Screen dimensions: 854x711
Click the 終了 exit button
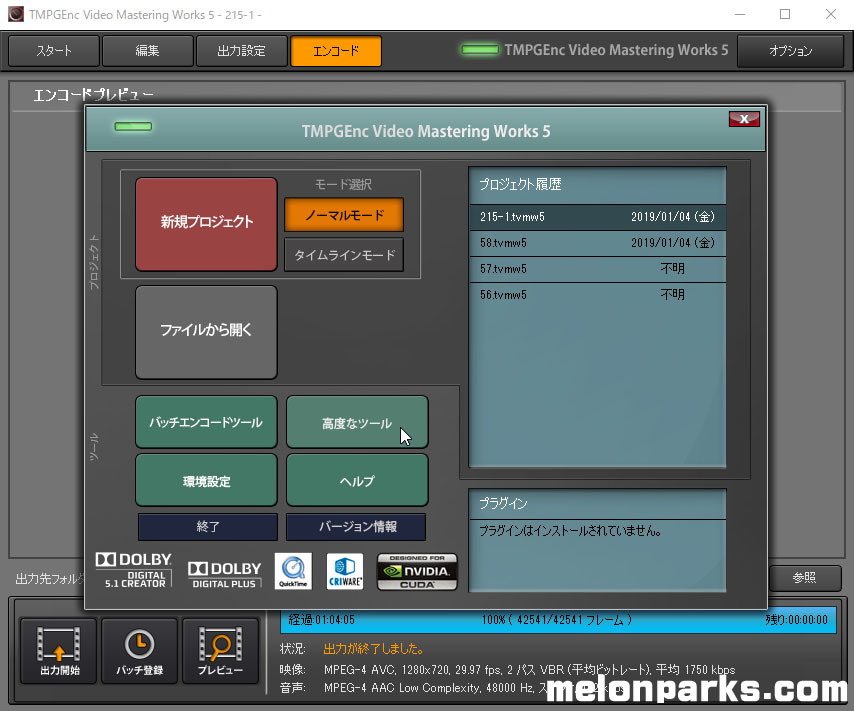tap(208, 526)
